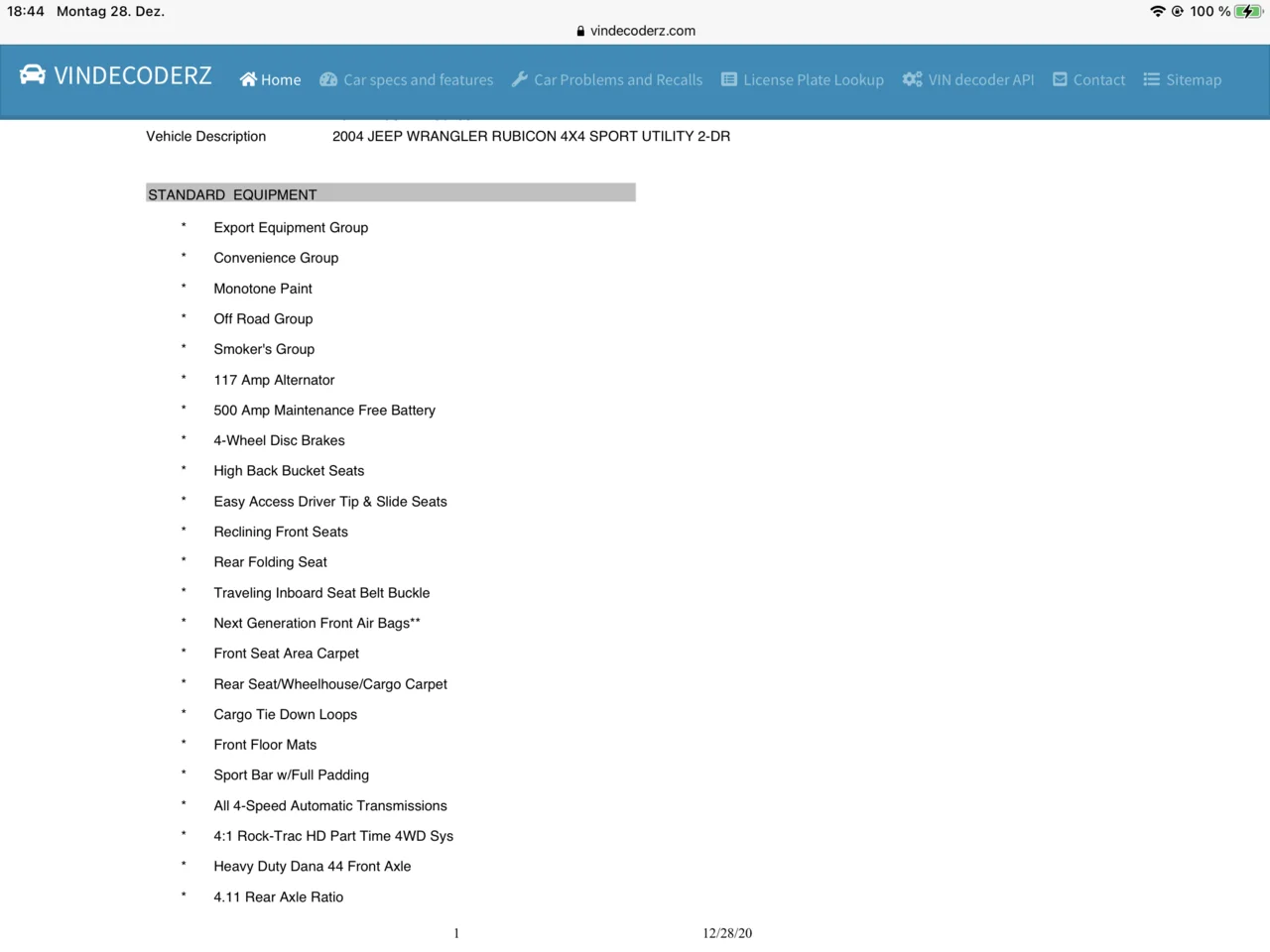
Task: Select Front Seat Area Carpet item
Action: tap(286, 654)
